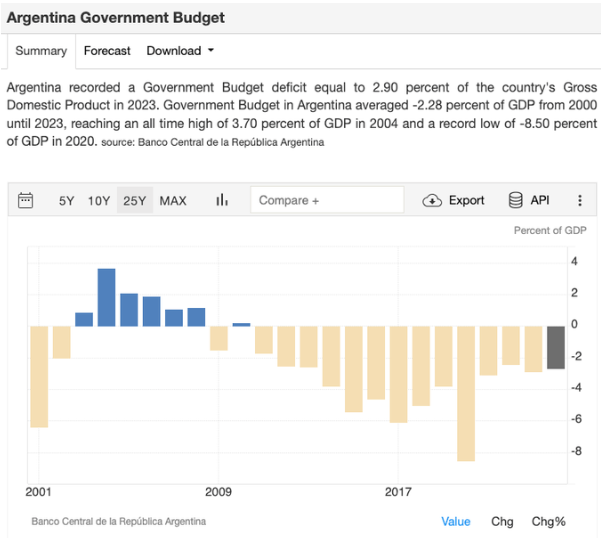Image resolution: width=601 pixels, height=543 pixels.
Task: Expand the Download dropdown
Action: click(180, 51)
